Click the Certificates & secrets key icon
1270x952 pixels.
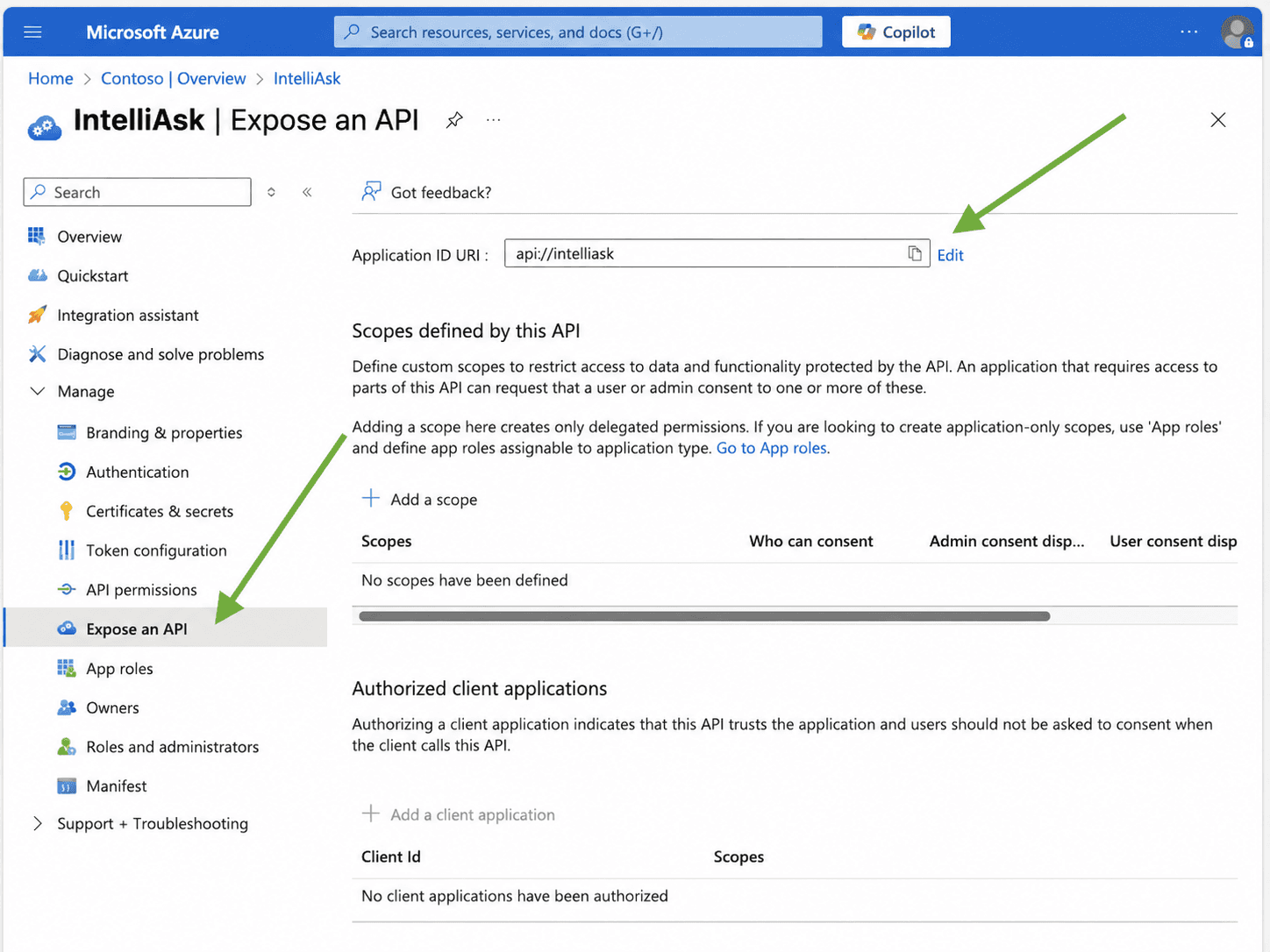pyautogui.click(x=67, y=511)
